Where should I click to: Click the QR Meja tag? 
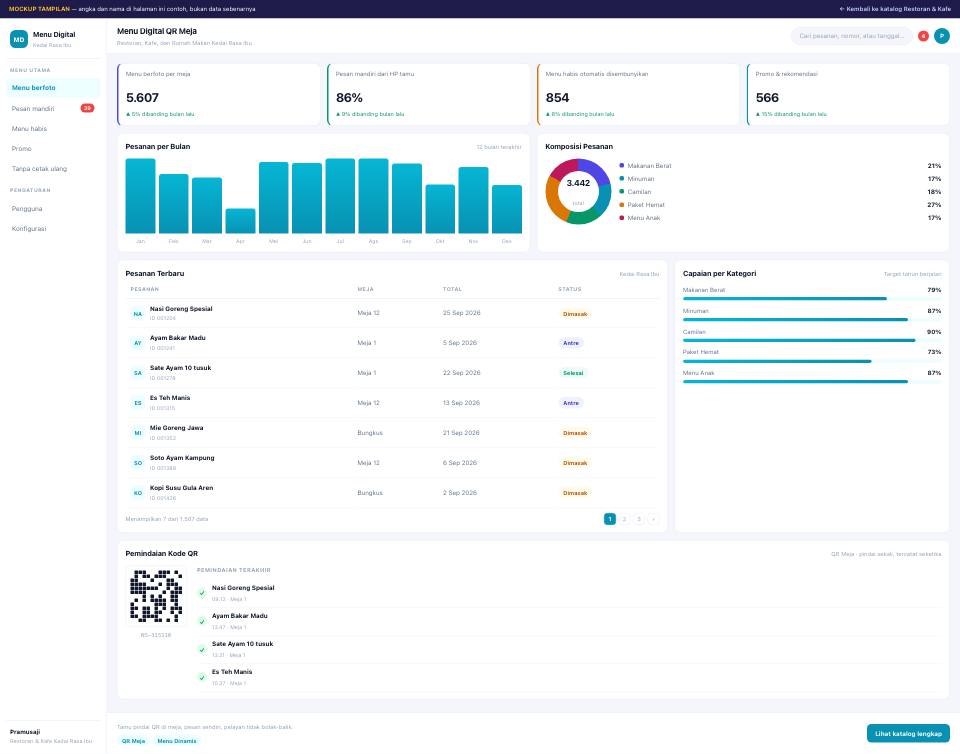pos(133,741)
